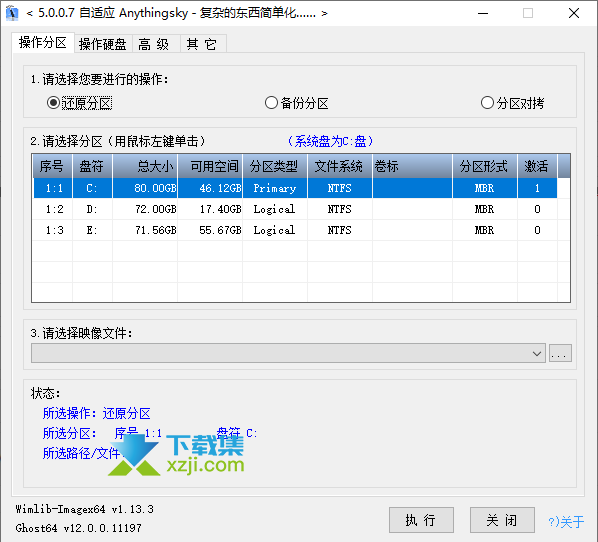
Task: Click the 激活 column header
Action: pyautogui.click(x=537, y=166)
